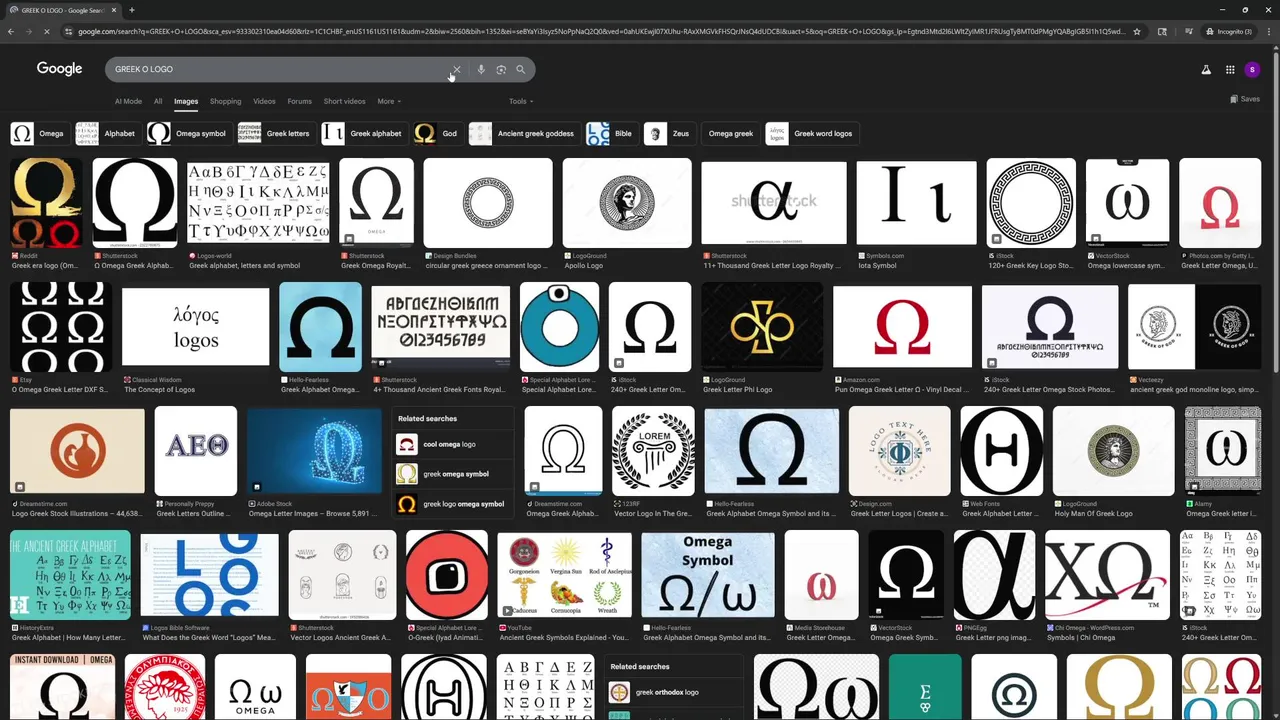1280x720 pixels.
Task: Open Google apps grid
Action: pyautogui.click(x=1230, y=70)
